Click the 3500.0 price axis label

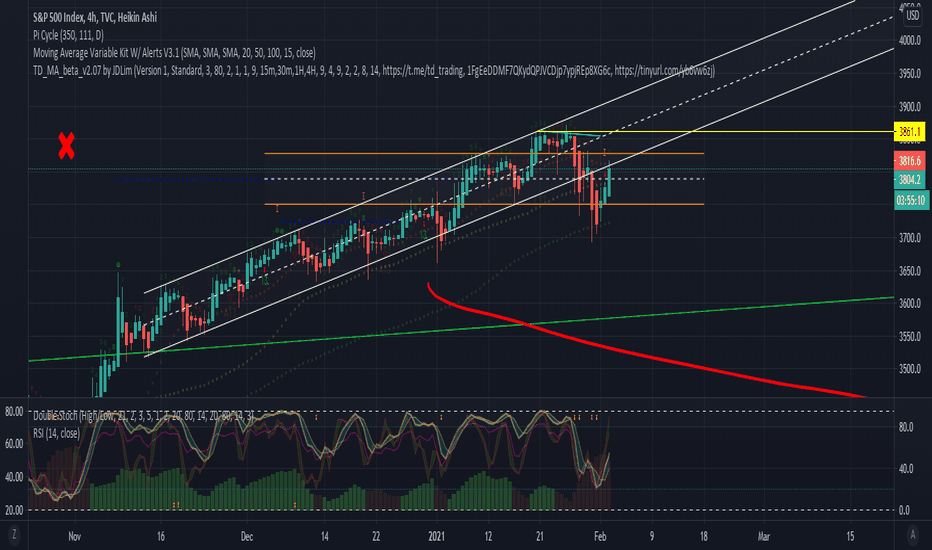(x=909, y=369)
